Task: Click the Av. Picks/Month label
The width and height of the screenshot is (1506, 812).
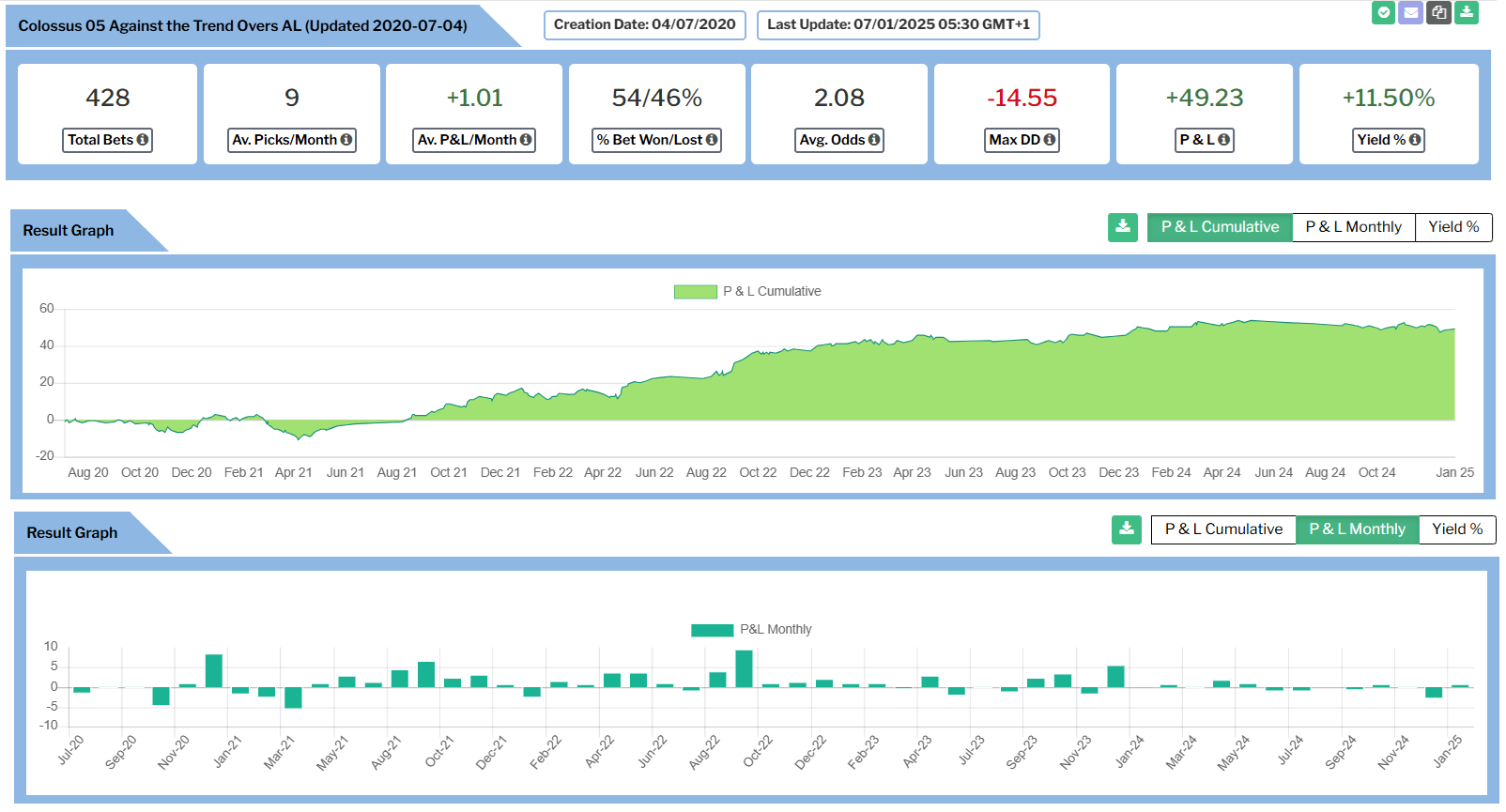Action: (284, 140)
